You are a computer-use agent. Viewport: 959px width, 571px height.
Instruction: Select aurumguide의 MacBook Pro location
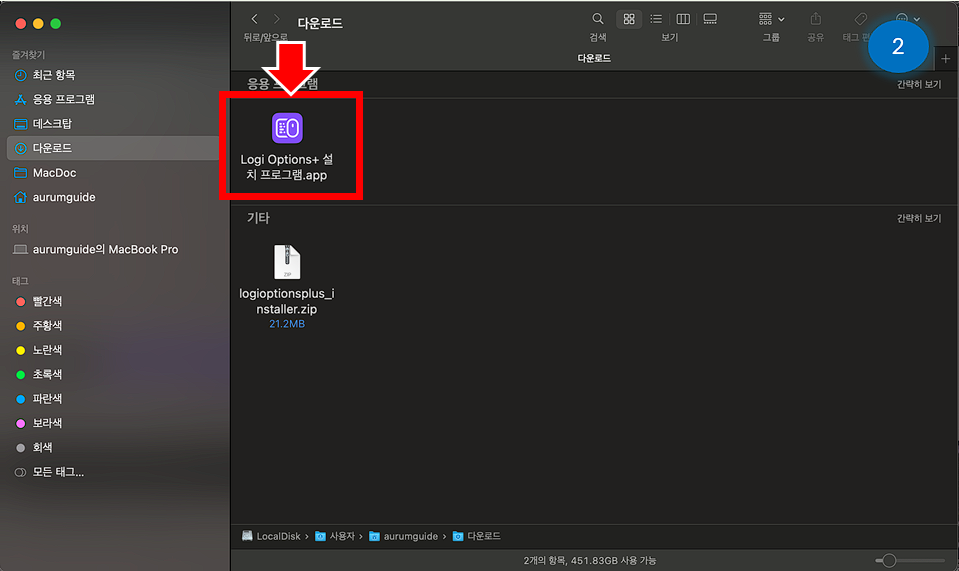(105, 249)
